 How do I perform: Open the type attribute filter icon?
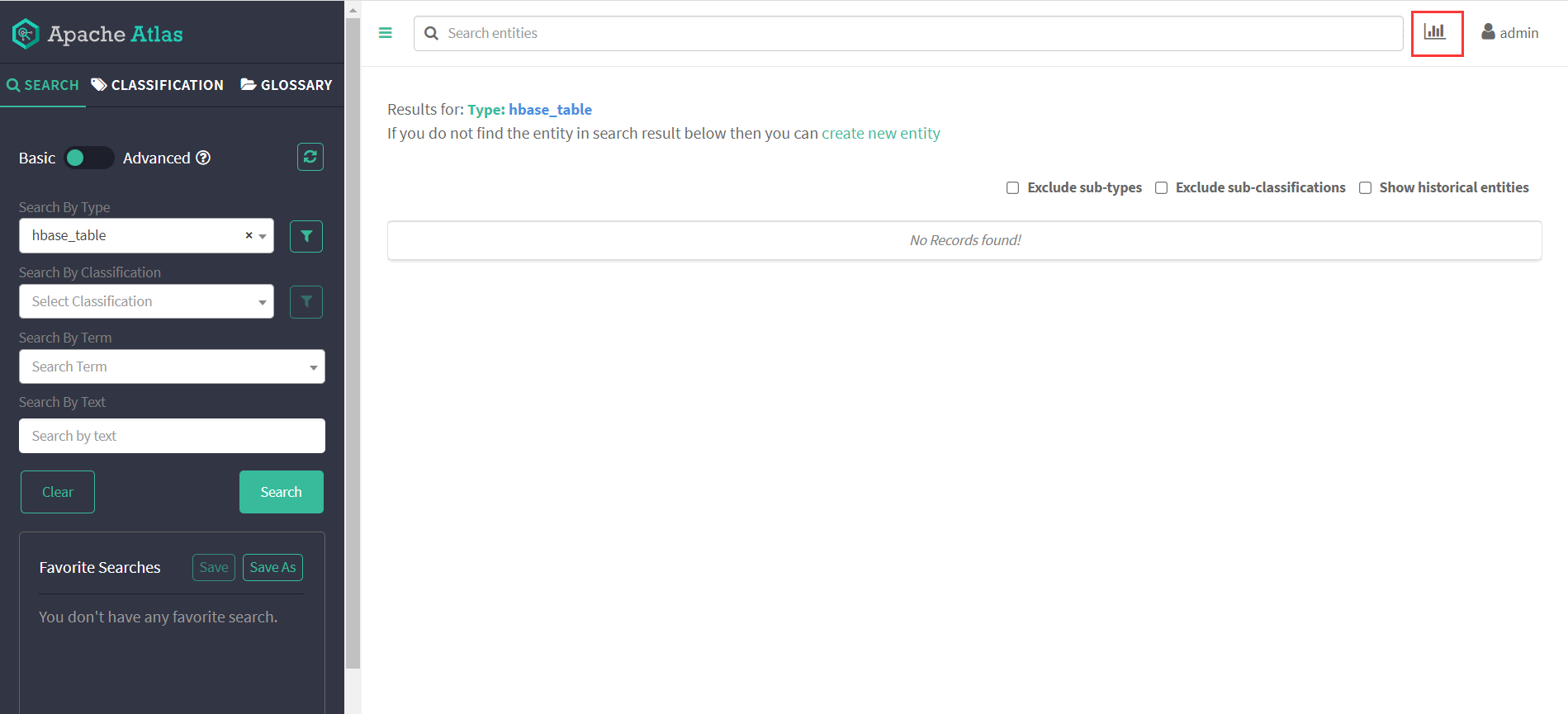click(x=306, y=236)
